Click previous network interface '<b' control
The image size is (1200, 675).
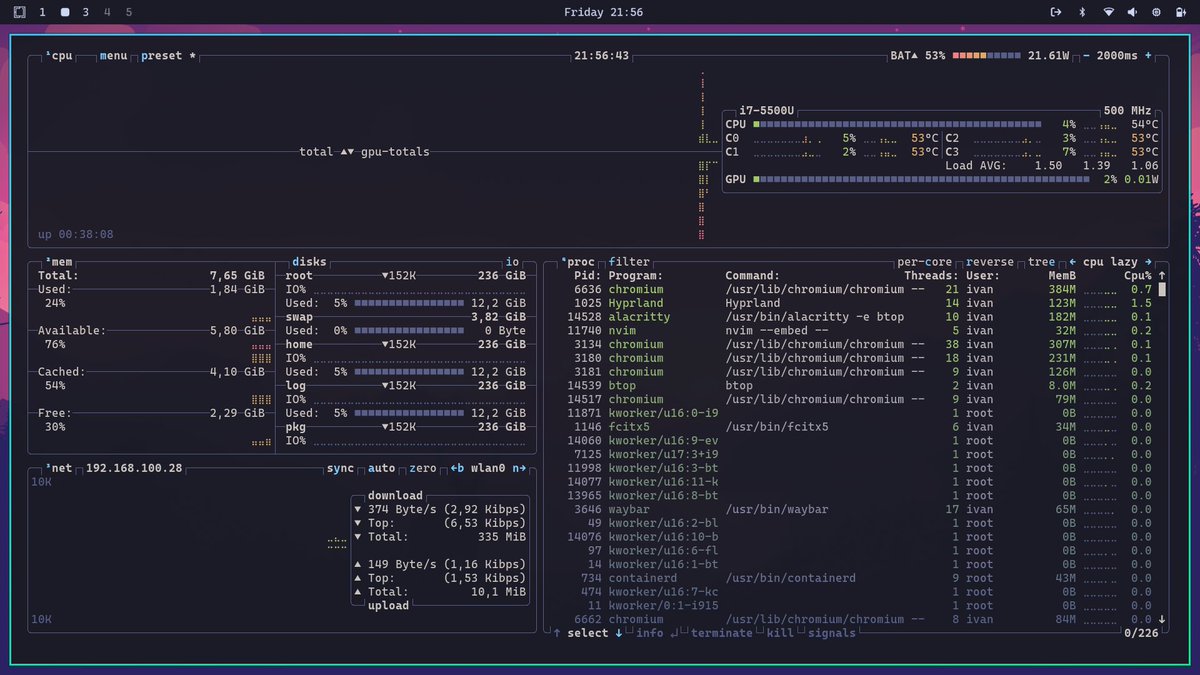coord(457,468)
